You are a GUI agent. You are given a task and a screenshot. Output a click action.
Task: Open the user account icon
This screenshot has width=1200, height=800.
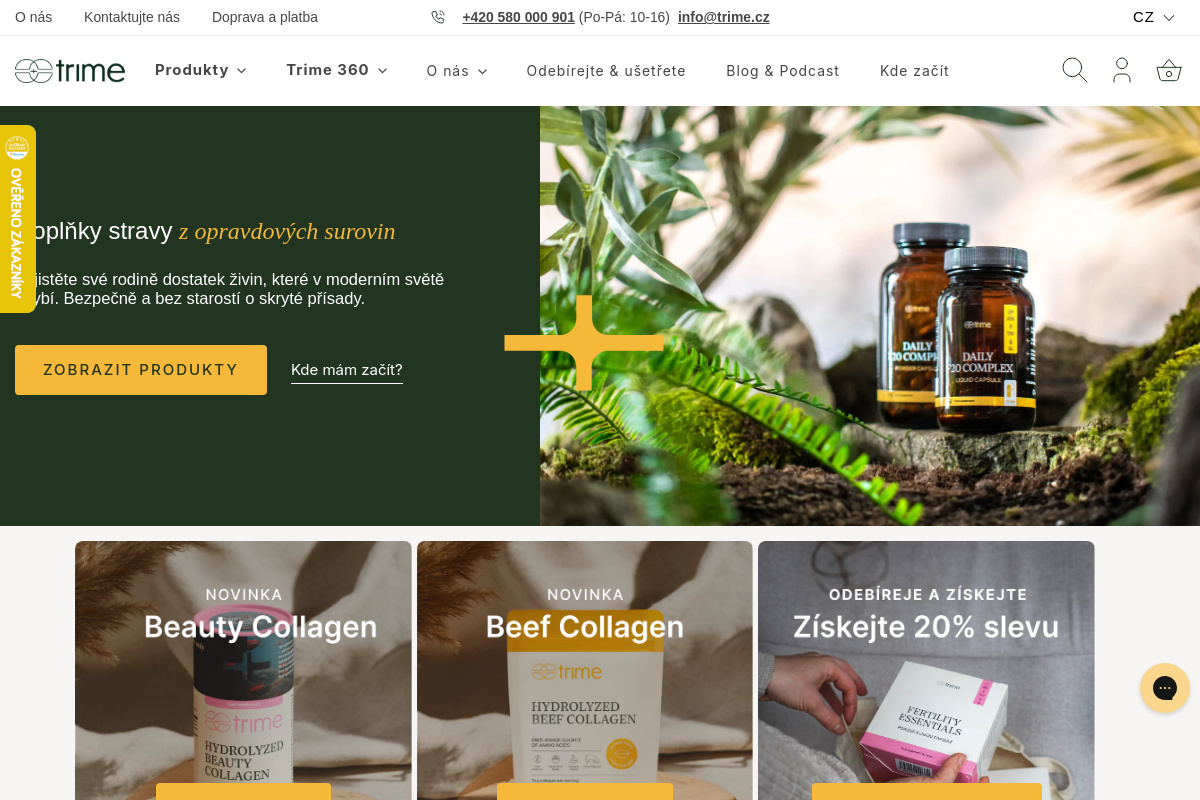pyautogui.click(x=1122, y=70)
